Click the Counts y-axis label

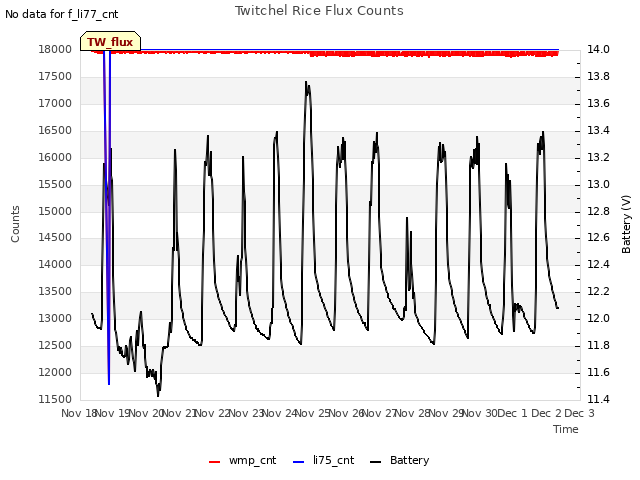pyautogui.click(x=15, y=224)
